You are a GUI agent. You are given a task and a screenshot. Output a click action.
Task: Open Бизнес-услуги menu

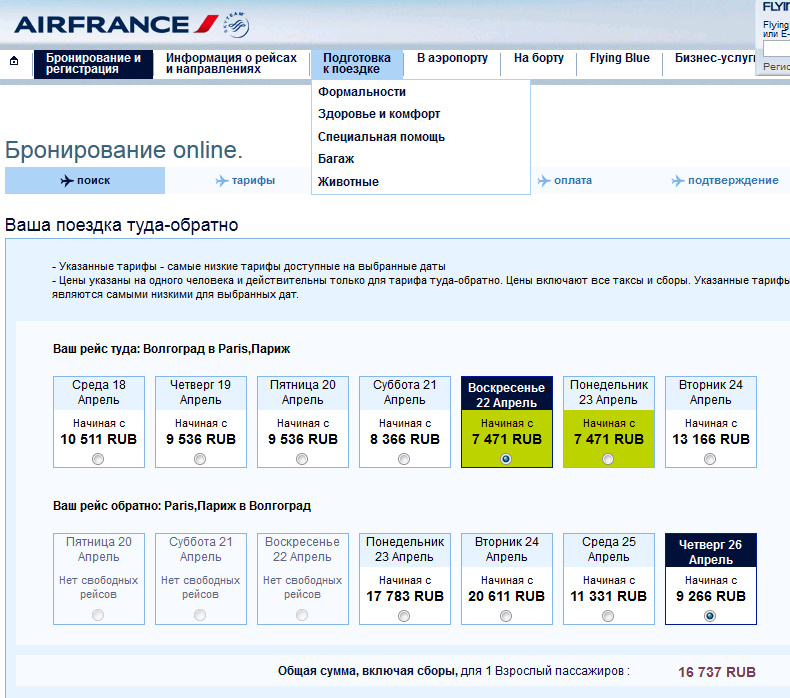(715, 58)
